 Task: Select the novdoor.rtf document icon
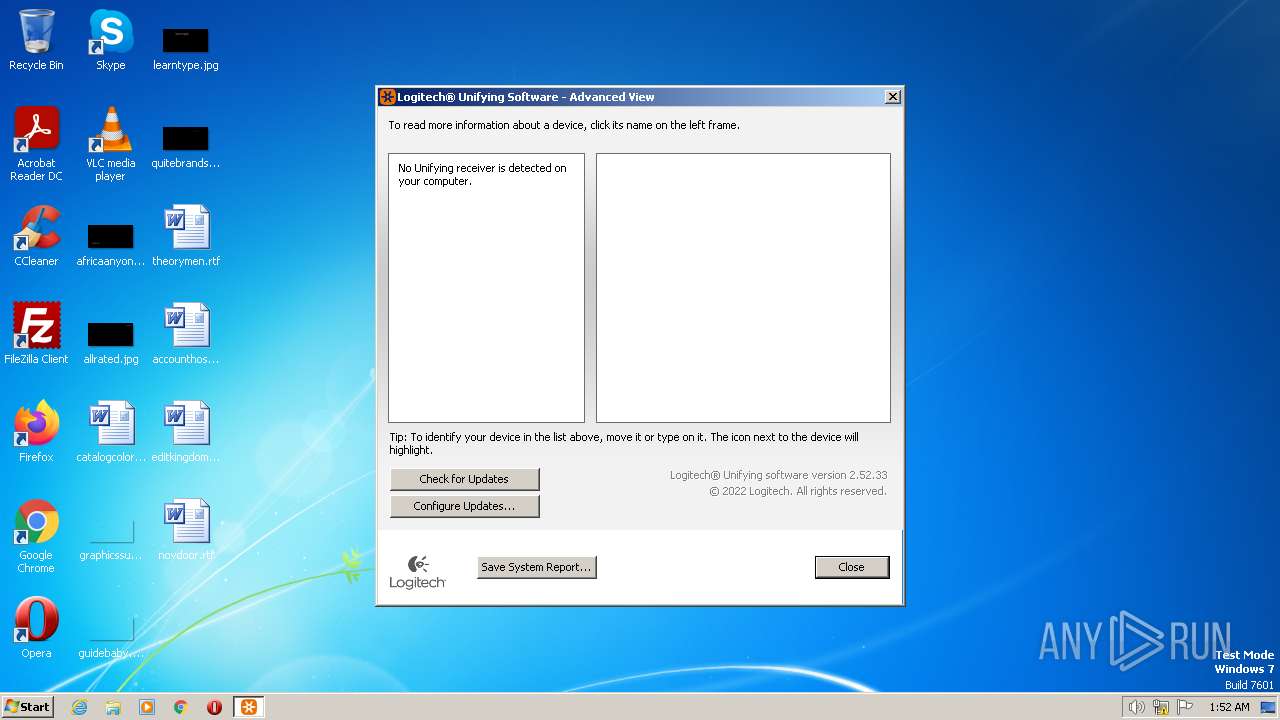click(185, 530)
